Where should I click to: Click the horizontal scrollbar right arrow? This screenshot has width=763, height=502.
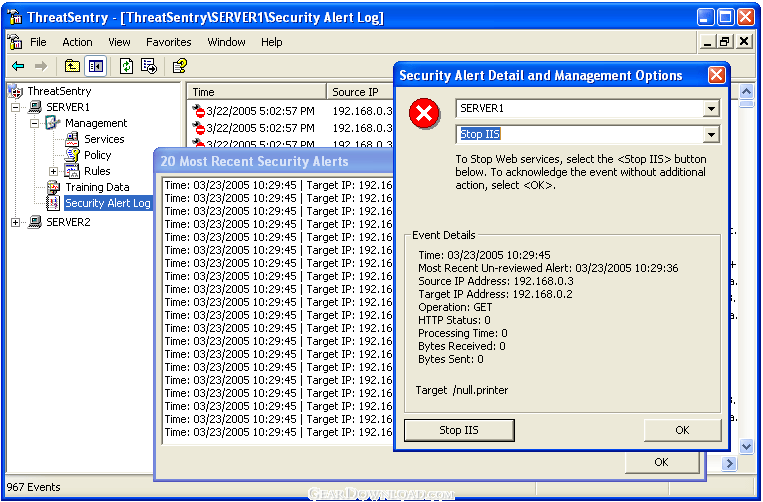pyautogui.click(x=729, y=464)
